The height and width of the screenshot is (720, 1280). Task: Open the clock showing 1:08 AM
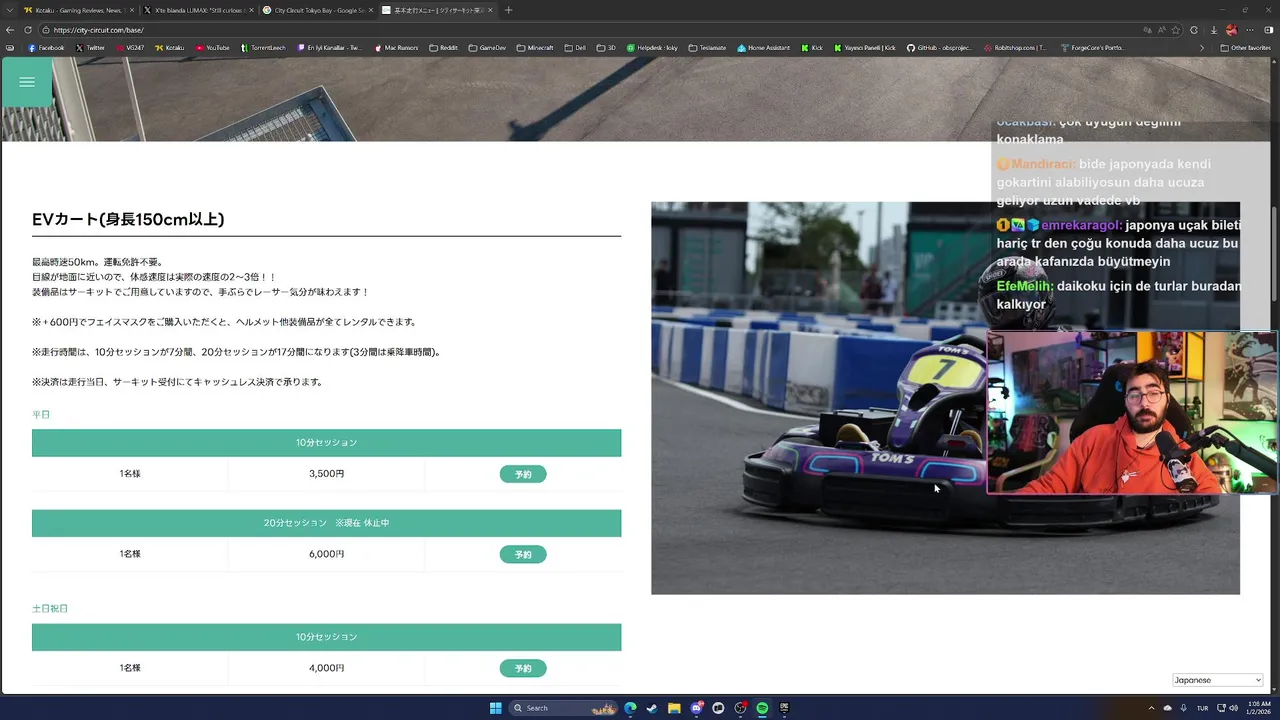[x=1257, y=708]
